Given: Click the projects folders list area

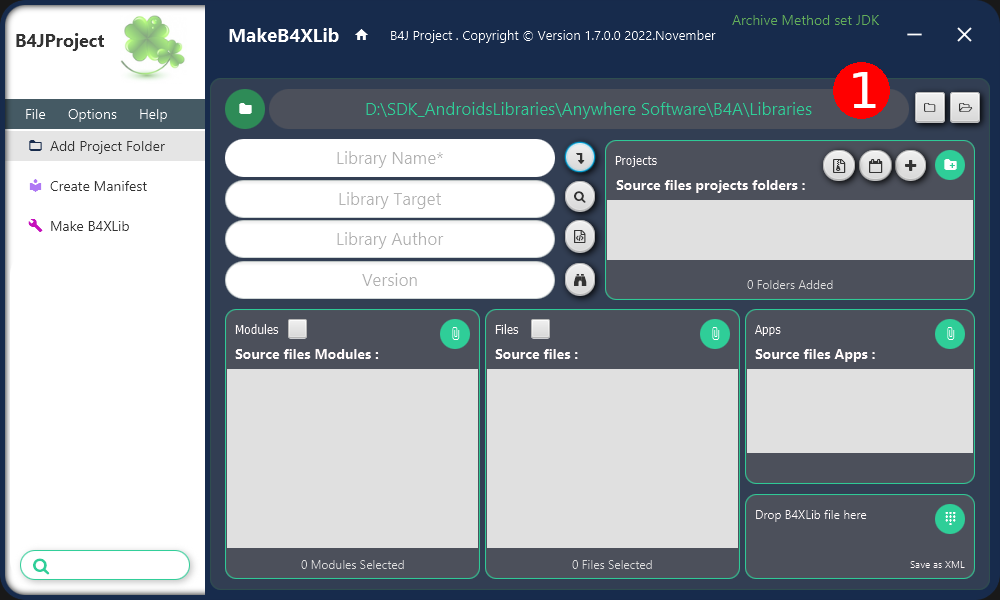Looking at the screenshot, I should 790,230.
